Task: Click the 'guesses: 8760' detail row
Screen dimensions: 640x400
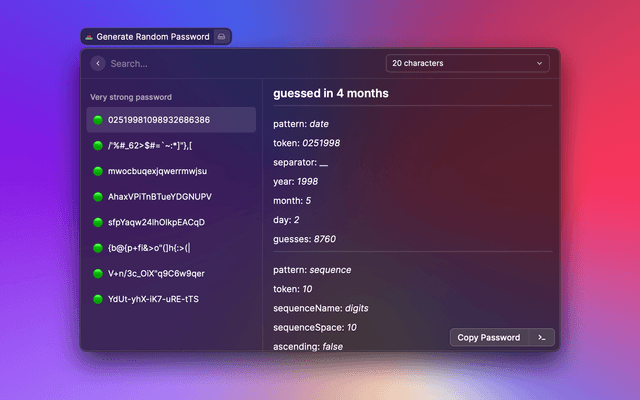Action: (x=305, y=238)
